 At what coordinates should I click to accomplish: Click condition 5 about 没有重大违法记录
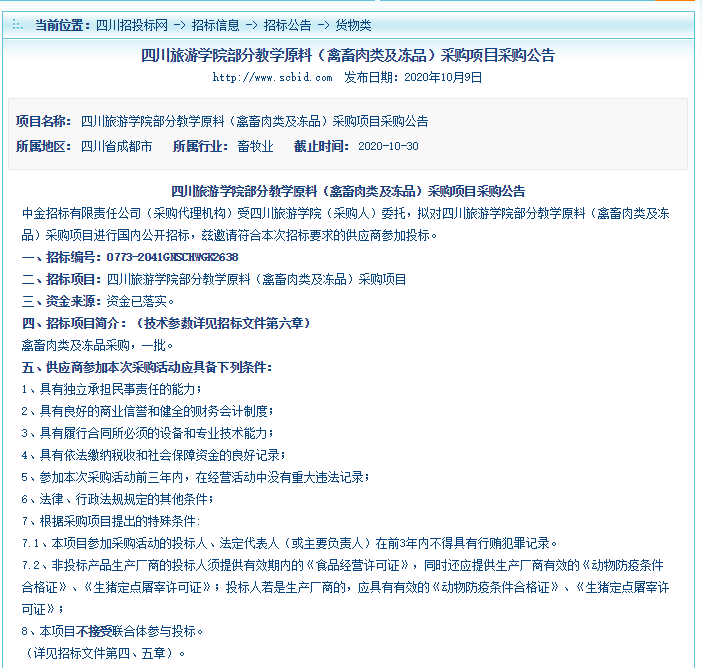[196, 477]
